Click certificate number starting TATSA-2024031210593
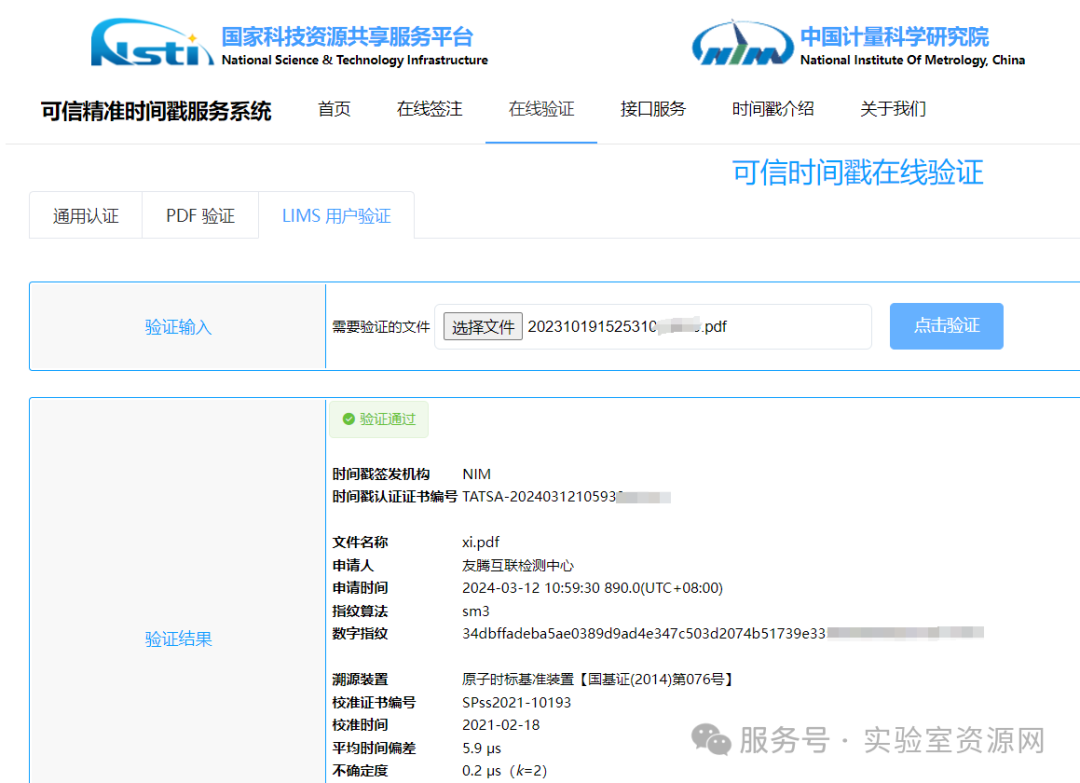The width and height of the screenshot is (1080, 783). click(566, 497)
